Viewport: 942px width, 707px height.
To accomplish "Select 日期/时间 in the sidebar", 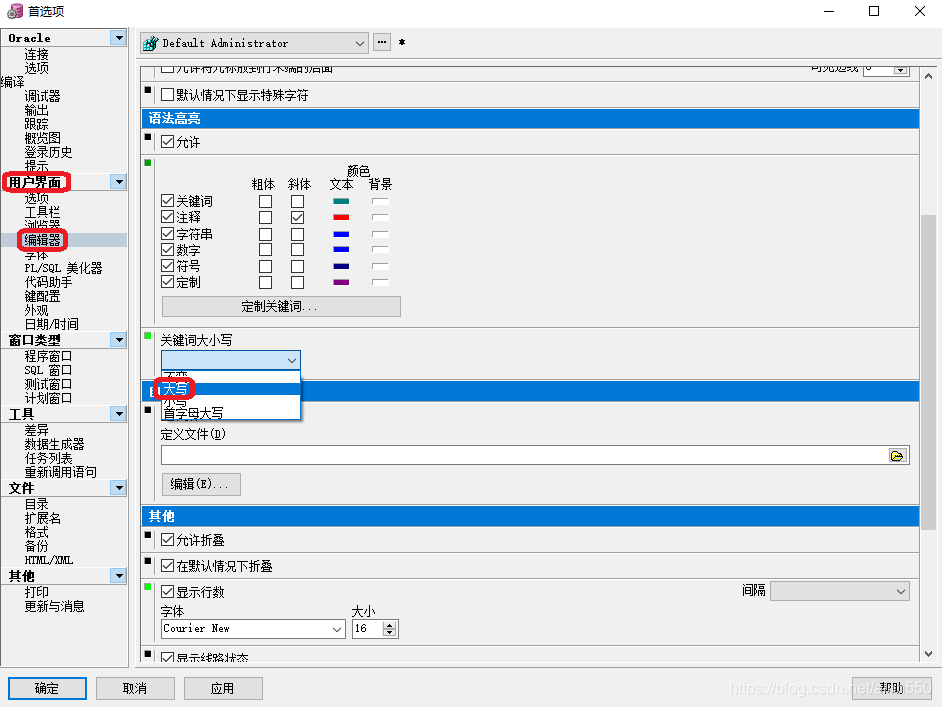I will (51, 324).
